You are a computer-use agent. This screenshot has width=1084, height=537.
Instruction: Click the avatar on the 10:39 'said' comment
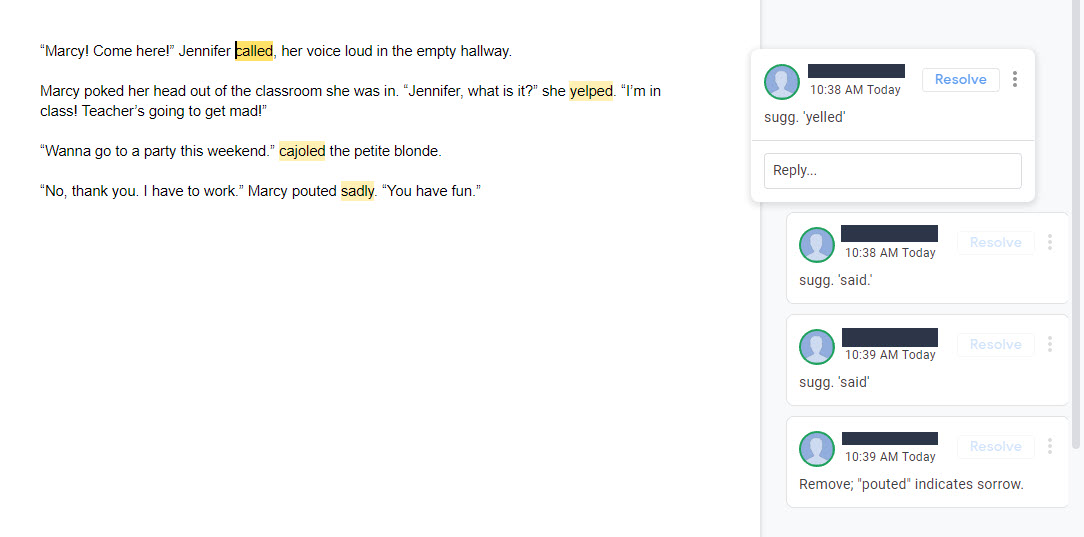coord(816,346)
